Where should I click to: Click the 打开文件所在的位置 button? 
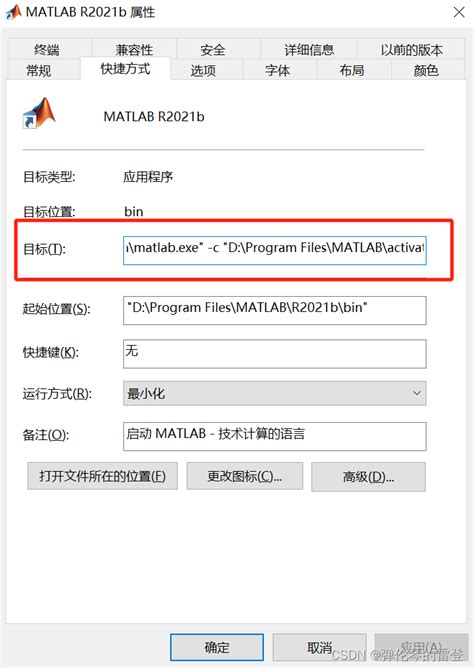(x=103, y=476)
